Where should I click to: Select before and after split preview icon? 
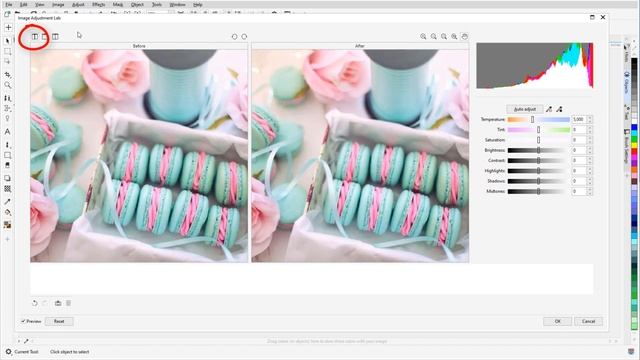click(x=55, y=37)
